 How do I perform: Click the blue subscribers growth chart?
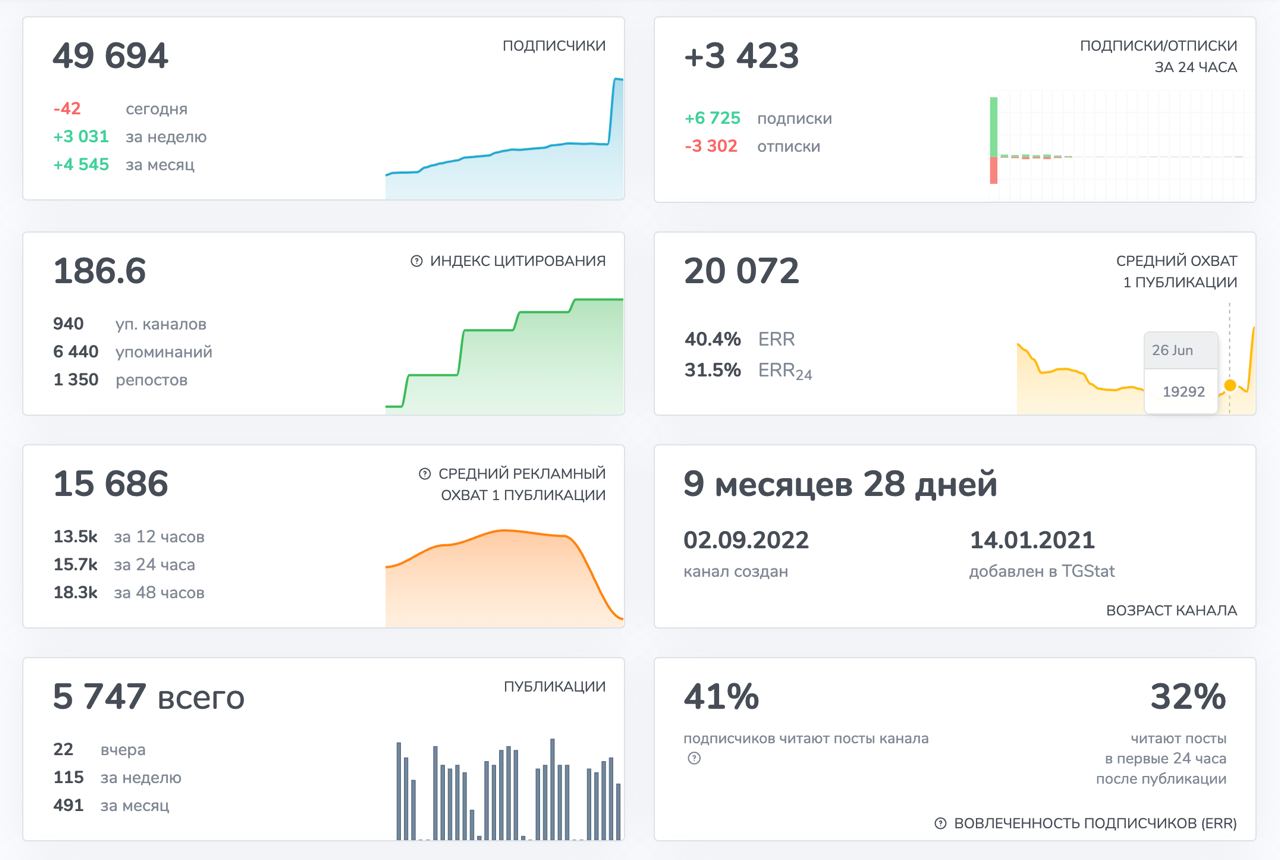pos(504,160)
